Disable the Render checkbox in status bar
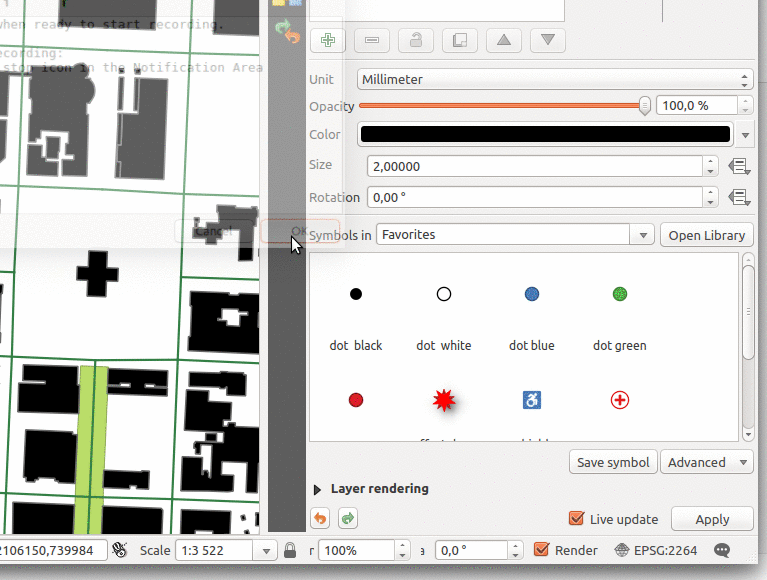 [542, 550]
